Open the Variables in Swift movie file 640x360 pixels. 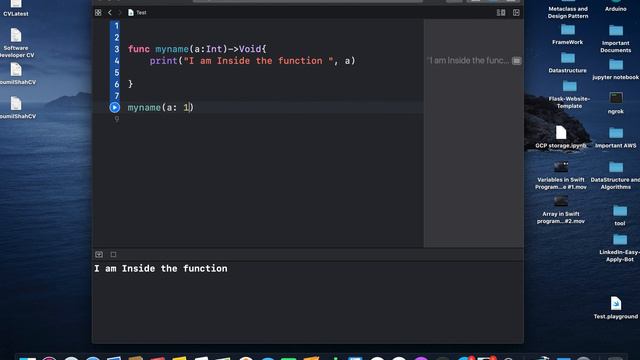tap(561, 176)
